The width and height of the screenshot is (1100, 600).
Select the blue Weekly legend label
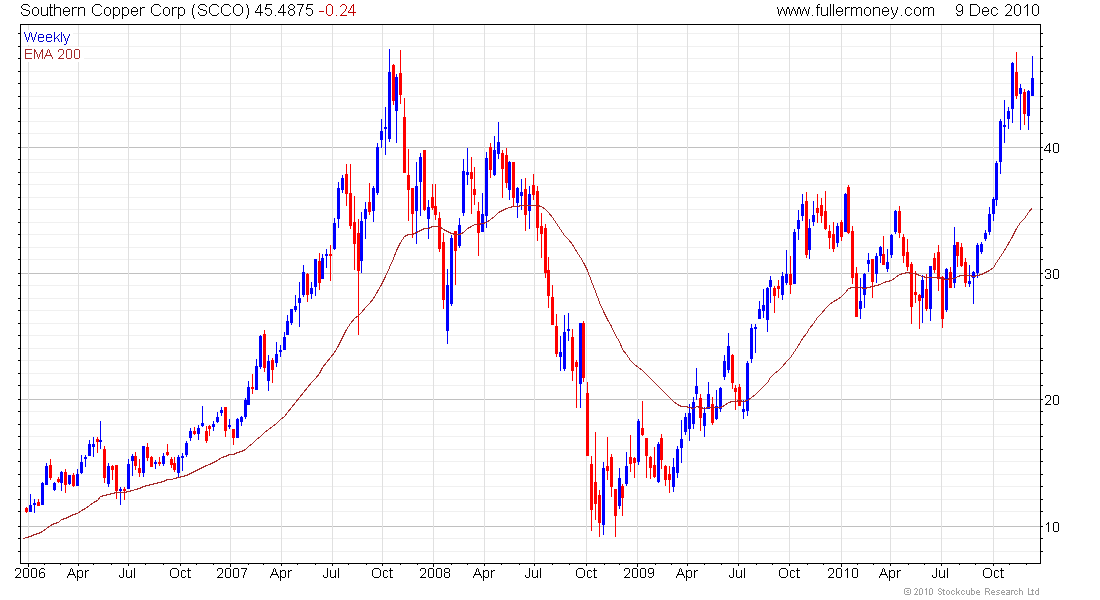click(x=47, y=37)
